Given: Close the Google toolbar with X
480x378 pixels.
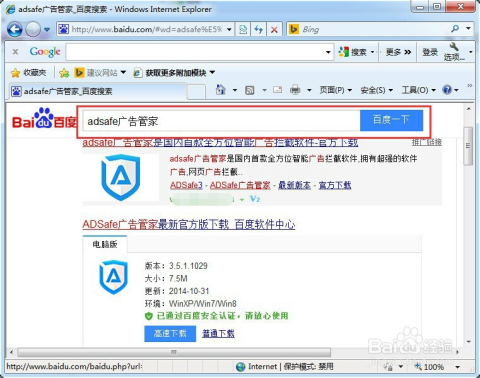Looking at the screenshot, I should coord(15,52).
